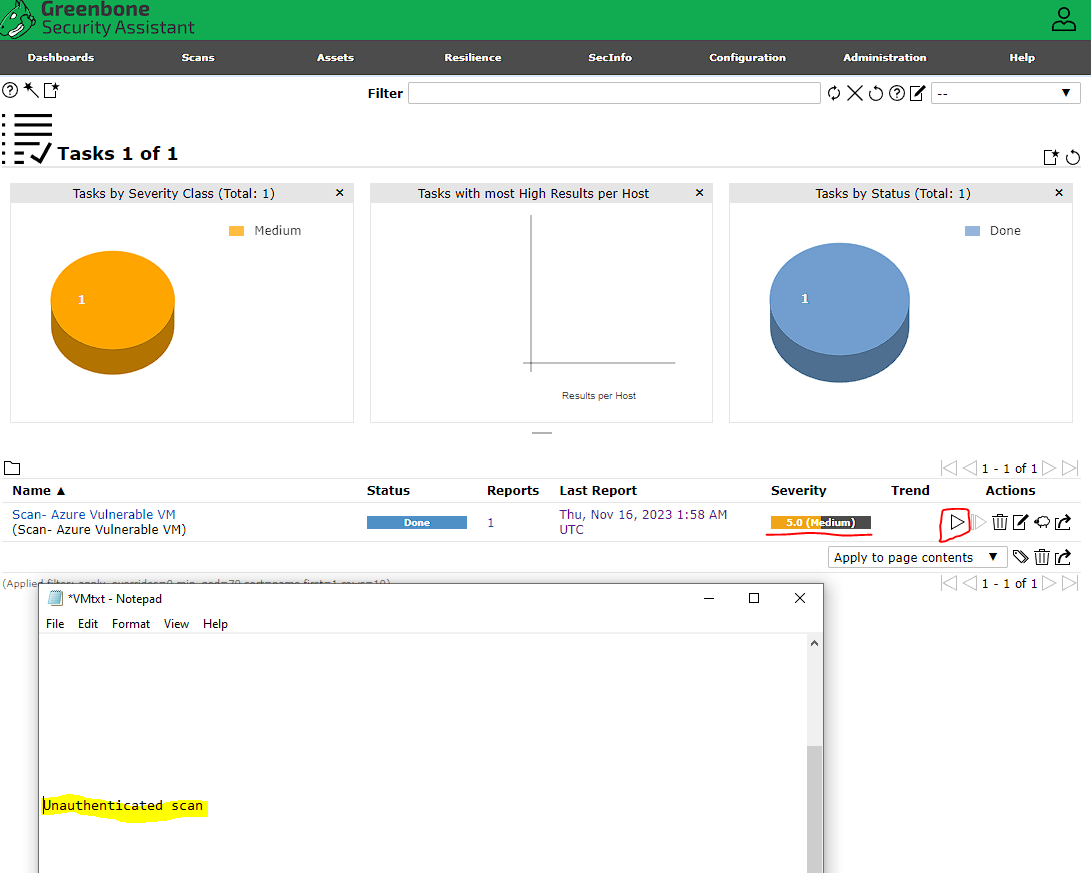Open Notepad View menu

tap(176, 624)
